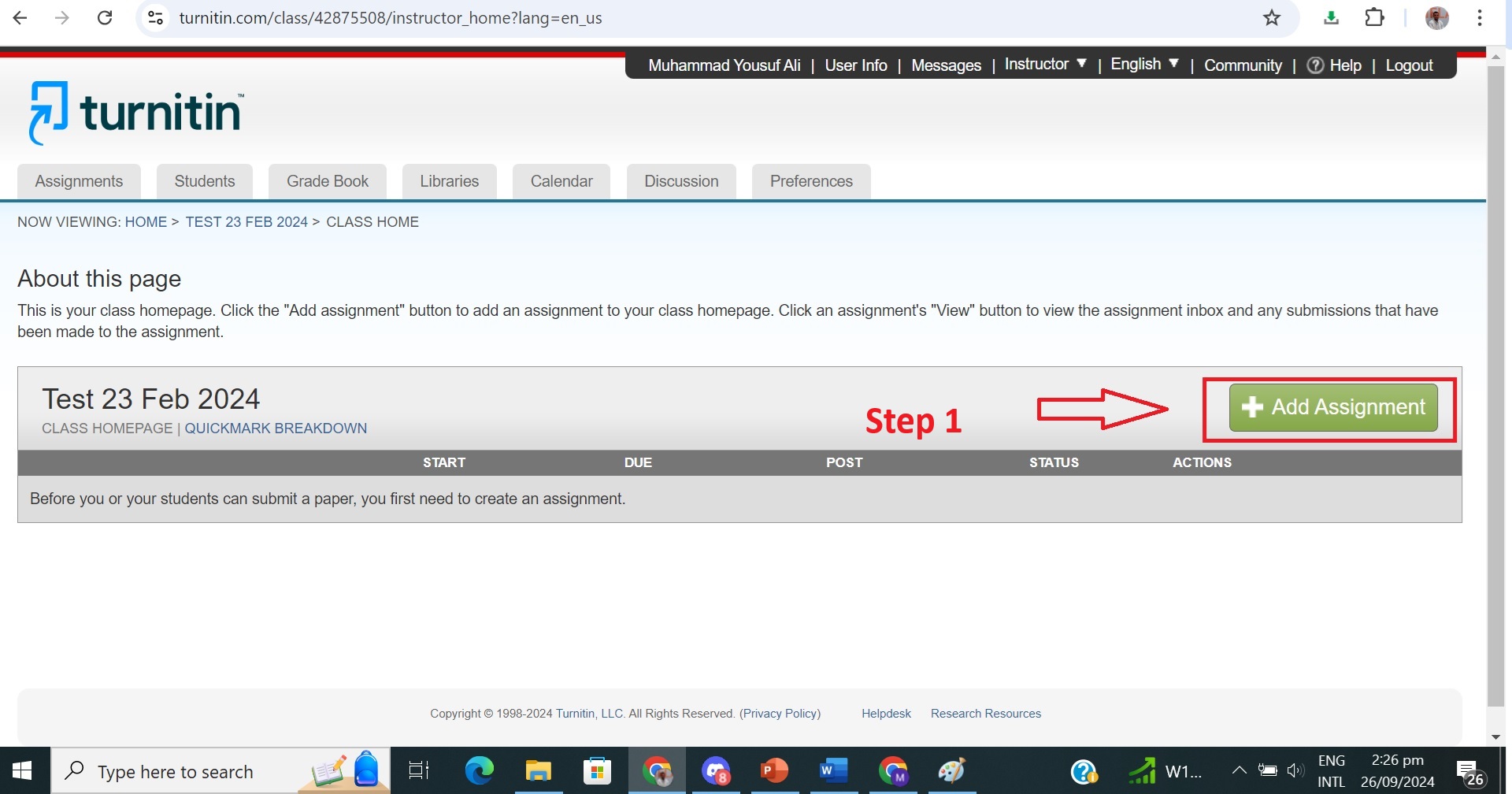Open second Chrome profile icon on taskbar
The height and width of the screenshot is (794, 1512).
tap(893, 771)
